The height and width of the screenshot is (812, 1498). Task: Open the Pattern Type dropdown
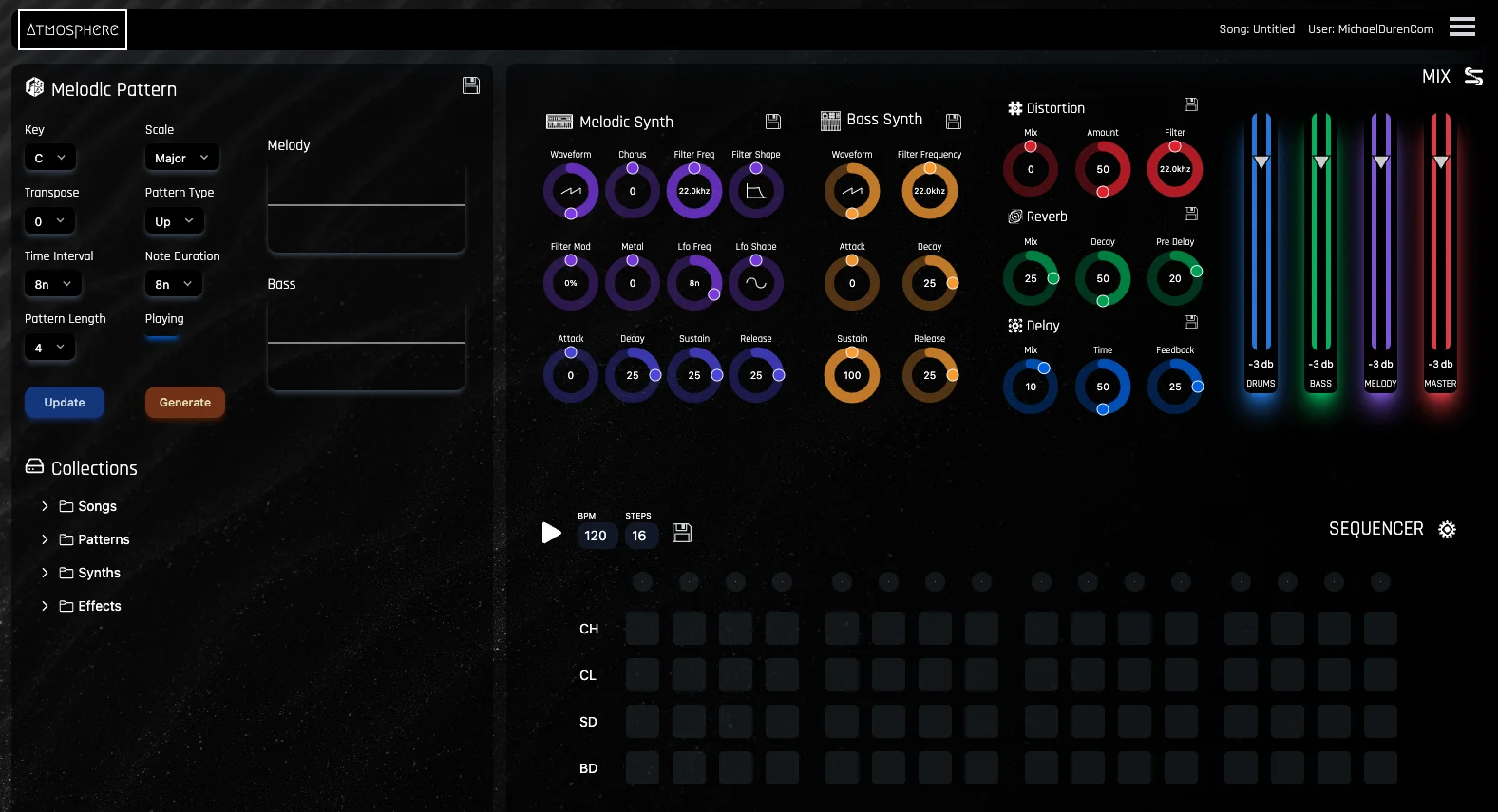point(175,221)
